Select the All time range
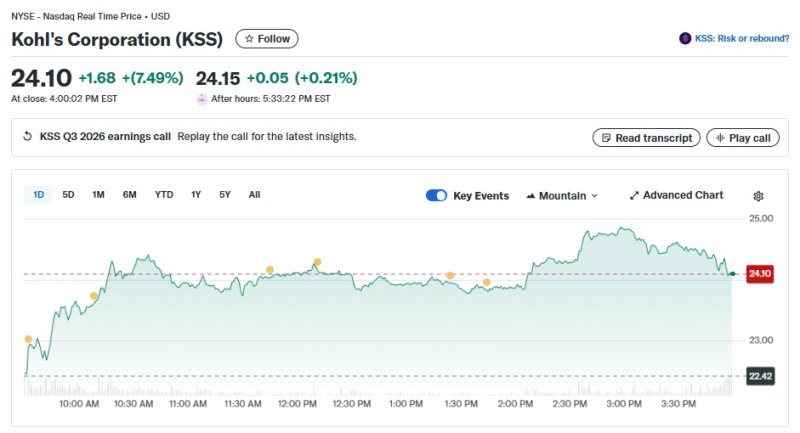This screenshot has width=800, height=433. (x=254, y=195)
